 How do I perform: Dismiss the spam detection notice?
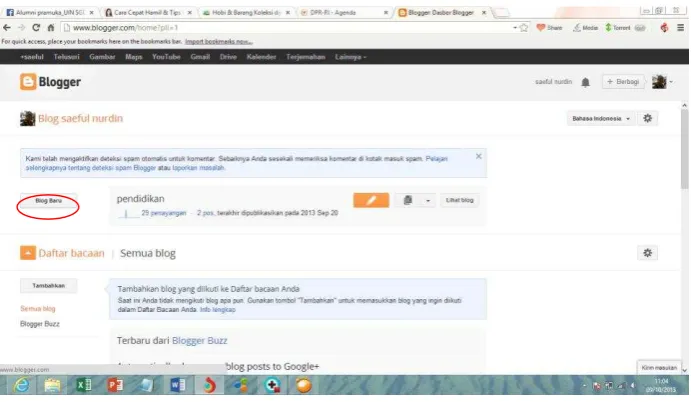pyautogui.click(x=479, y=156)
